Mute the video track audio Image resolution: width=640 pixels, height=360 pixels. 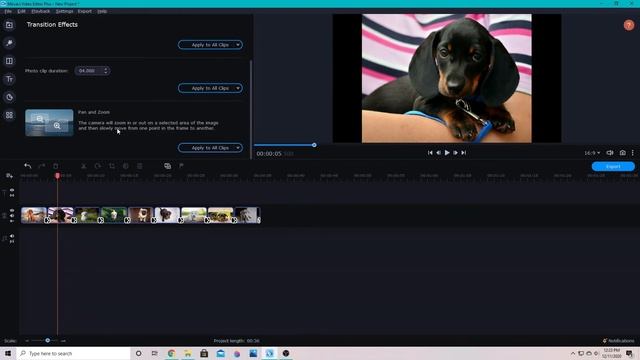[x=12, y=216]
